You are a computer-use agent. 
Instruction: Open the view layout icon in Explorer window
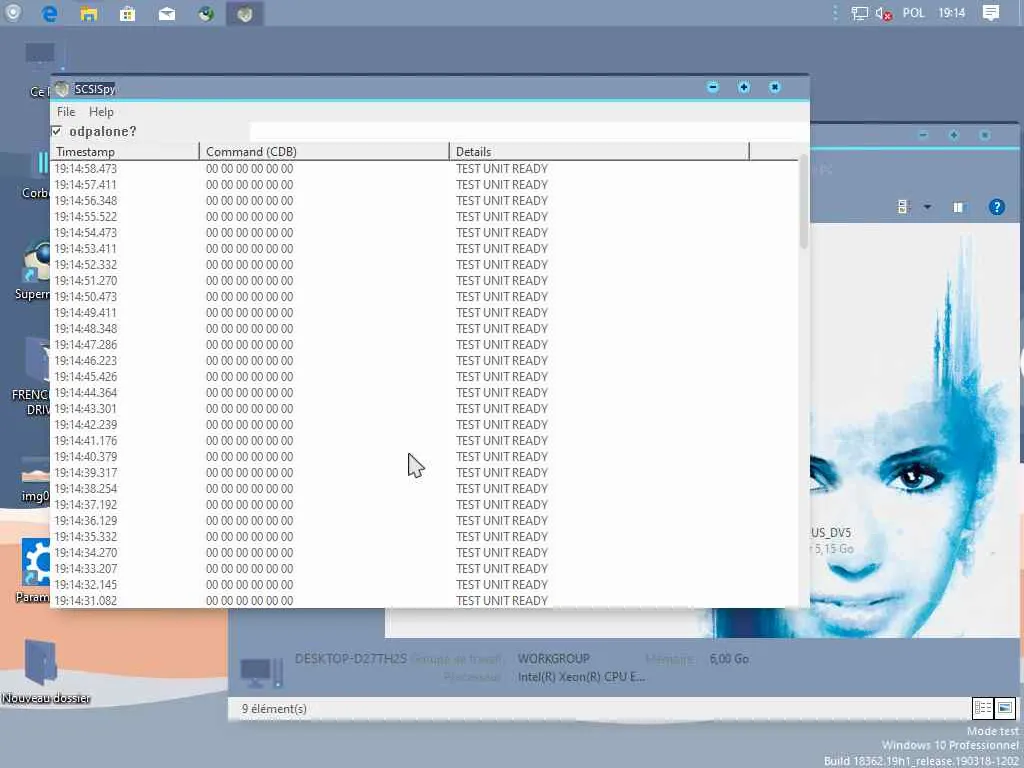tap(903, 207)
